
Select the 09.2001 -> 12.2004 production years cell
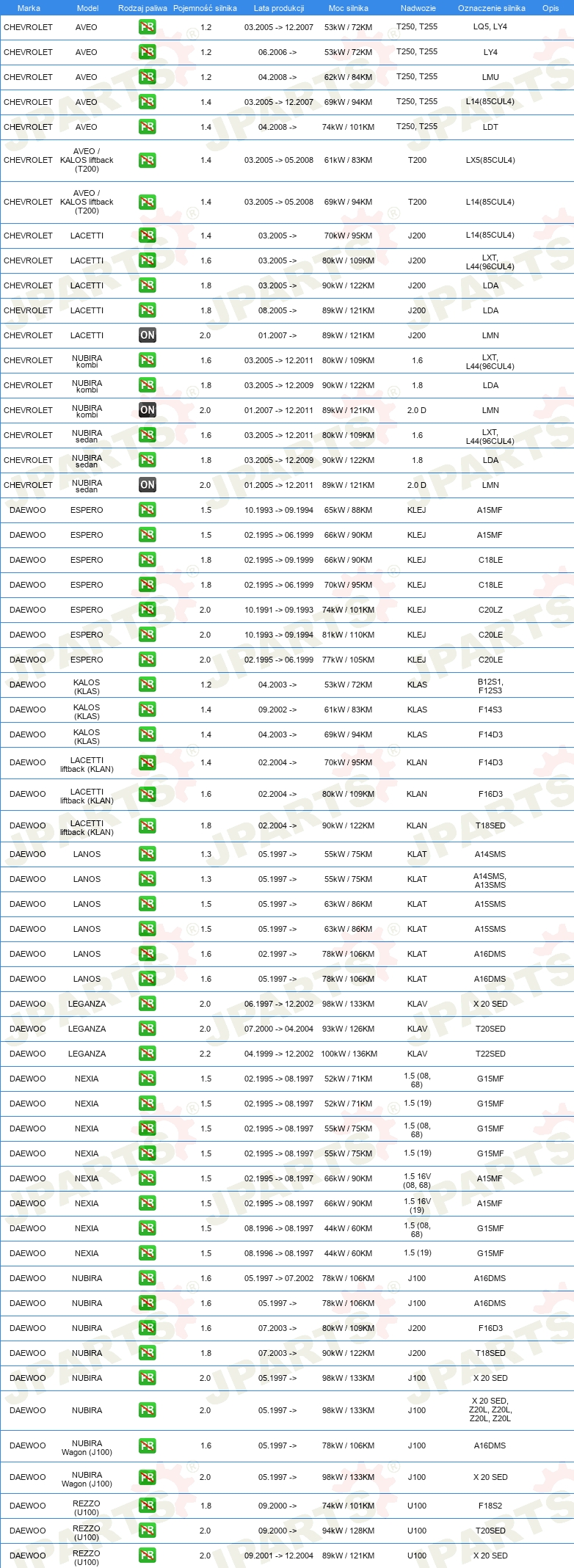[279, 1556]
